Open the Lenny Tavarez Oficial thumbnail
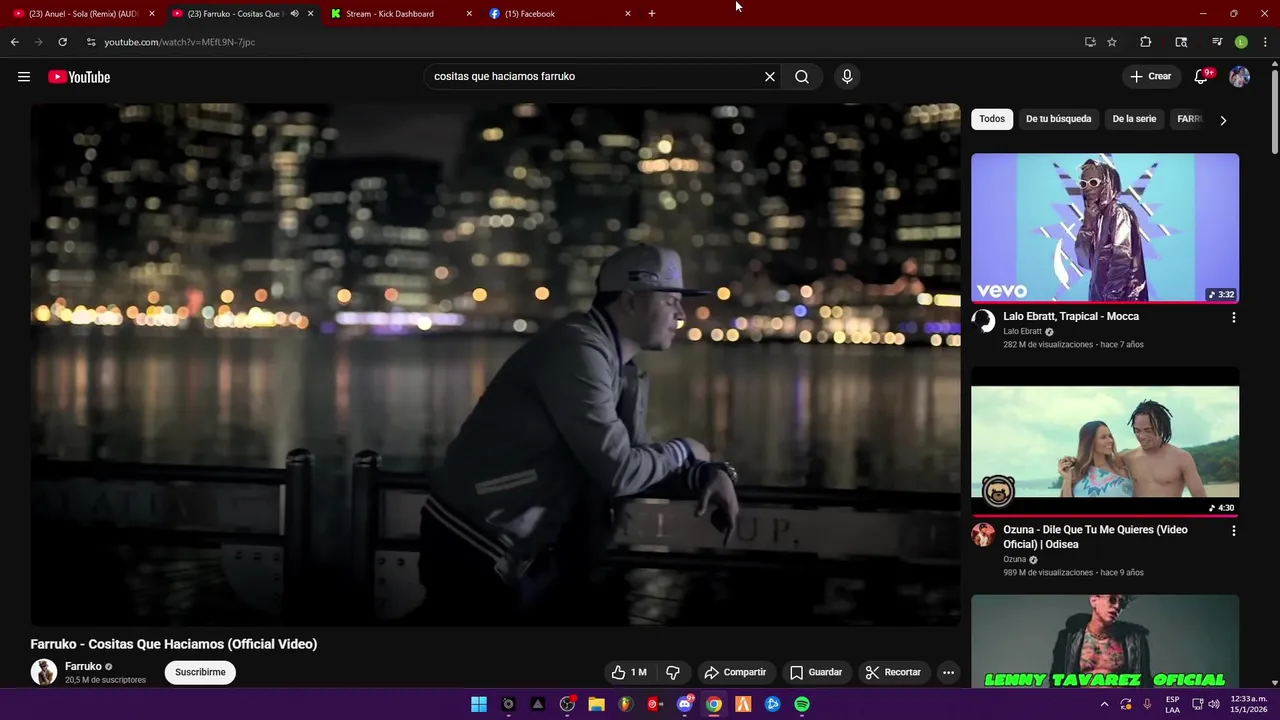 point(1105,641)
